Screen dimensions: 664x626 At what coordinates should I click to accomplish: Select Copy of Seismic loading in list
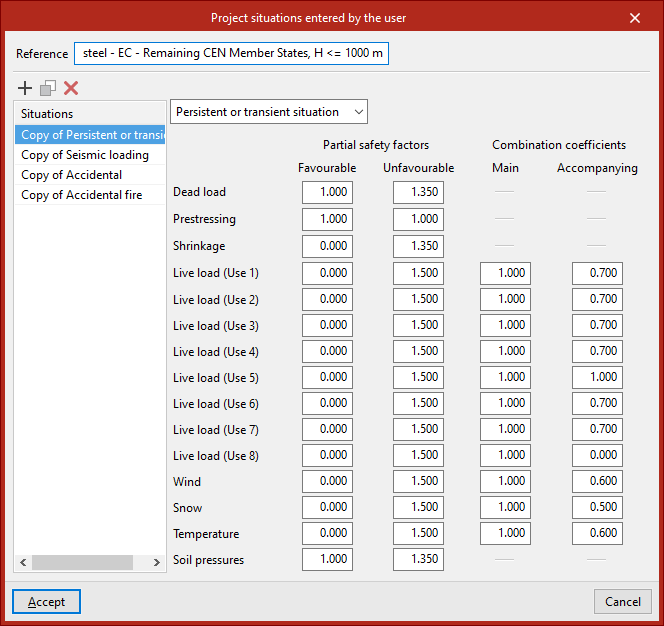[x=85, y=155]
